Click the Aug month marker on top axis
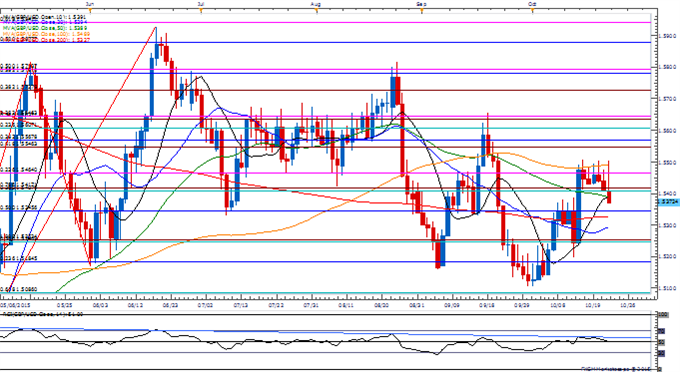Screen dimensions: 680x372 pyautogui.click(x=316, y=4)
